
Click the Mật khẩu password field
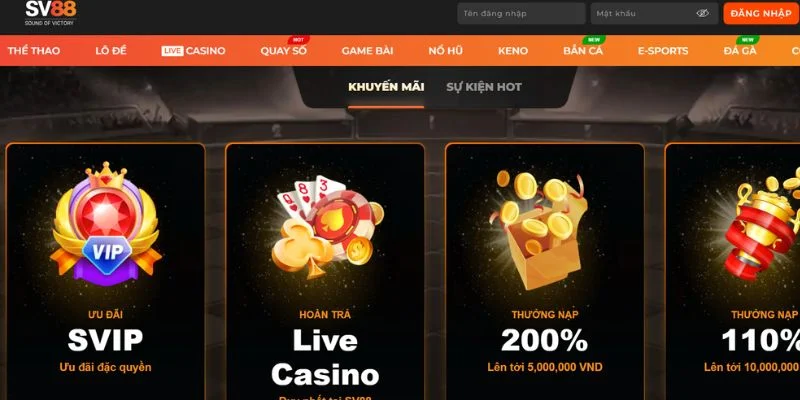(655, 13)
